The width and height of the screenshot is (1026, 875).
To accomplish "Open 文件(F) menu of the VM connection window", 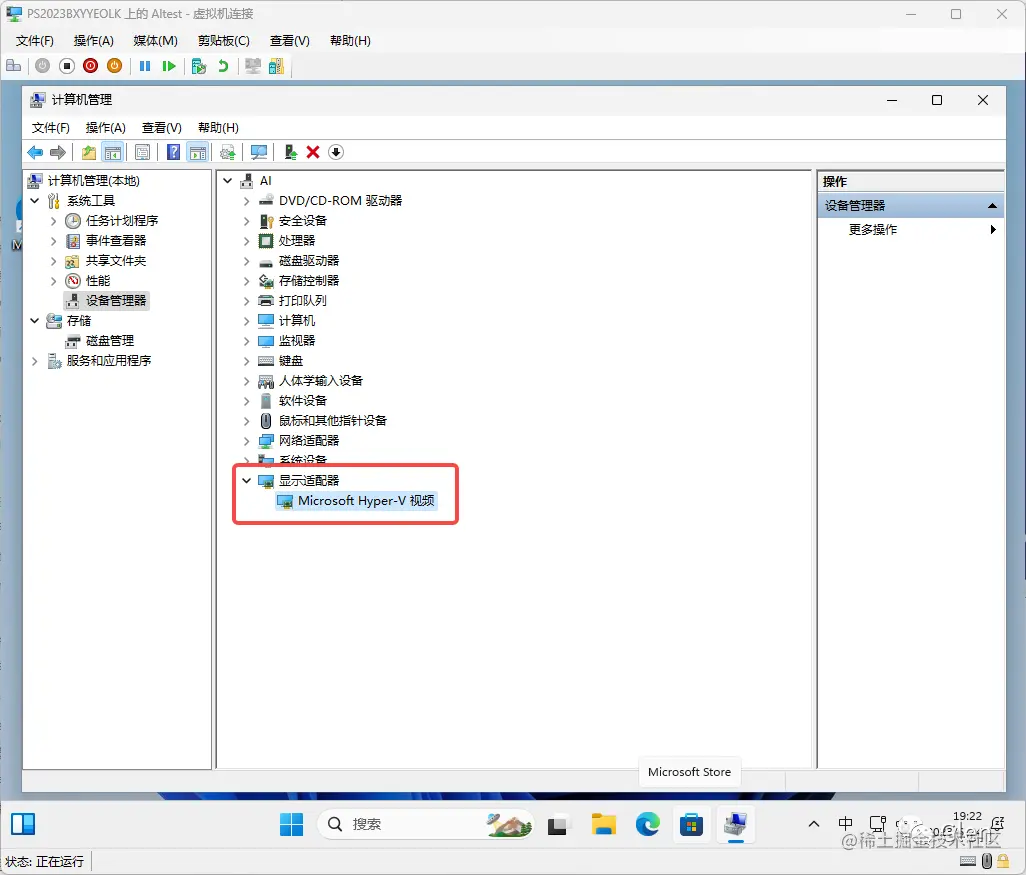I will [35, 41].
